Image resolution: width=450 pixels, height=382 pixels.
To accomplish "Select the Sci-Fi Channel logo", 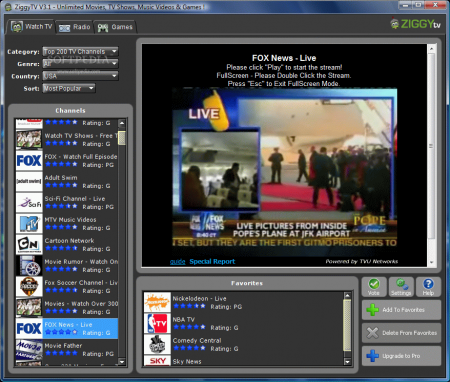I will pyautogui.click(x=29, y=202).
